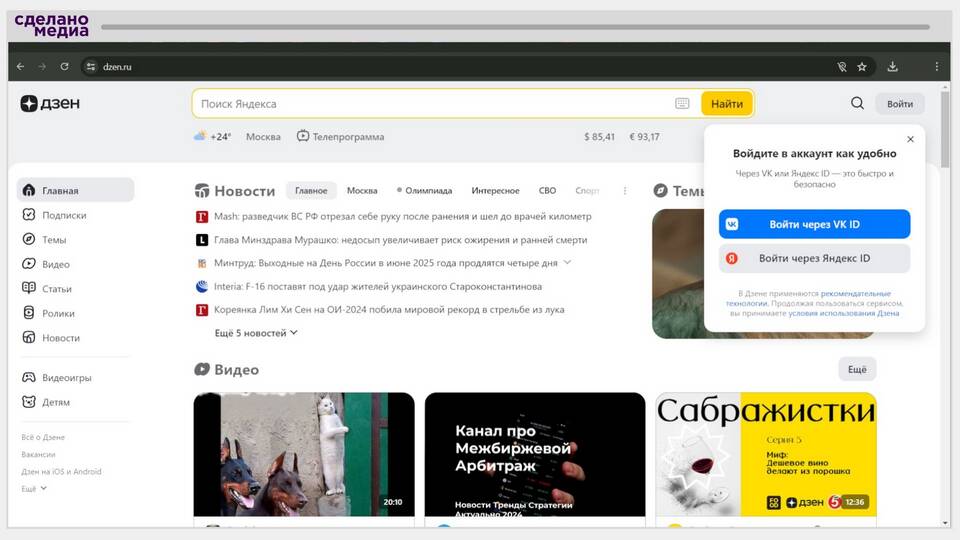Screen dimensions: 960x540
Task: Open browser three-dot menu
Action: (x=937, y=67)
